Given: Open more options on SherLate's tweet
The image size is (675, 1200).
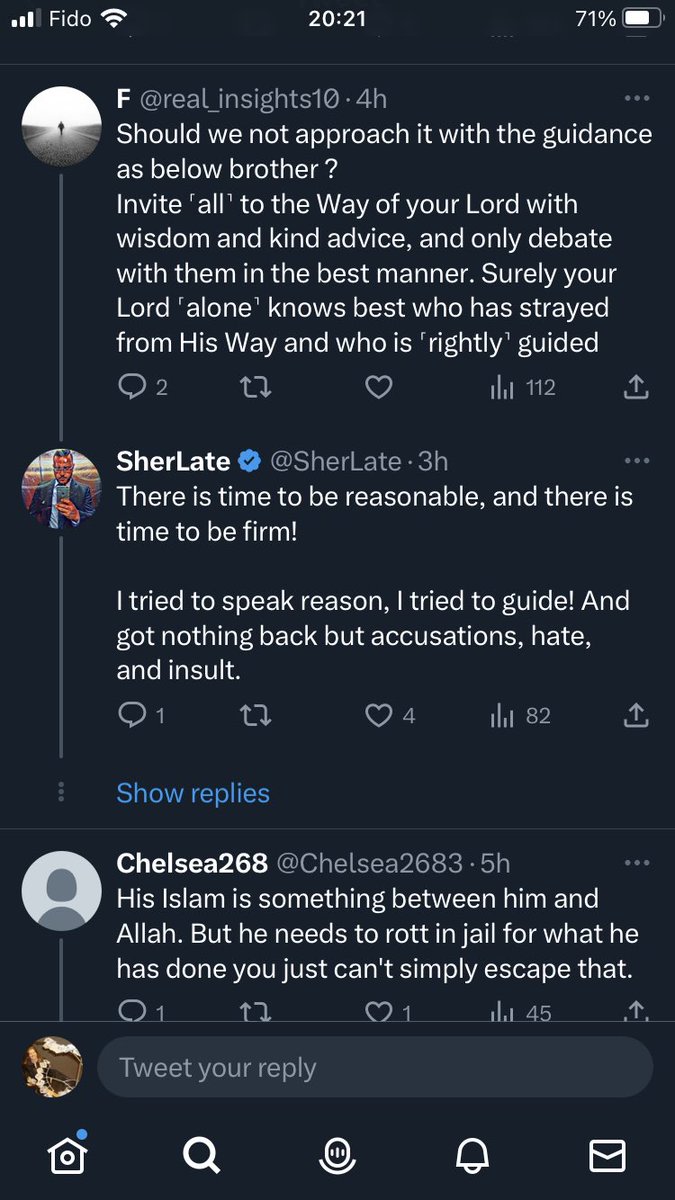Looking at the screenshot, I should click(x=636, y=461).
